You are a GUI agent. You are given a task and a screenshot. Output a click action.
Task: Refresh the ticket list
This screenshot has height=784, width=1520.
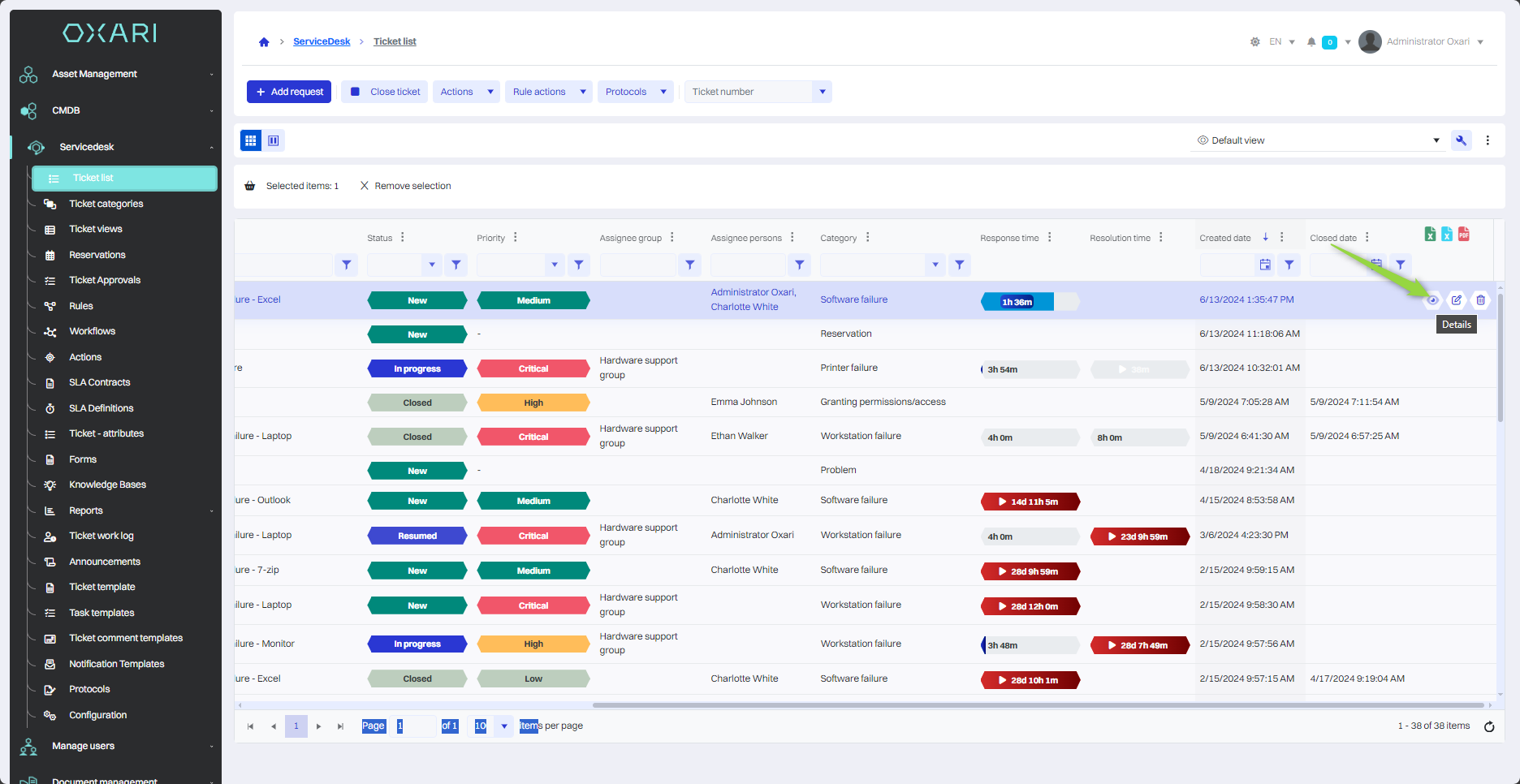click(1489, 726)
